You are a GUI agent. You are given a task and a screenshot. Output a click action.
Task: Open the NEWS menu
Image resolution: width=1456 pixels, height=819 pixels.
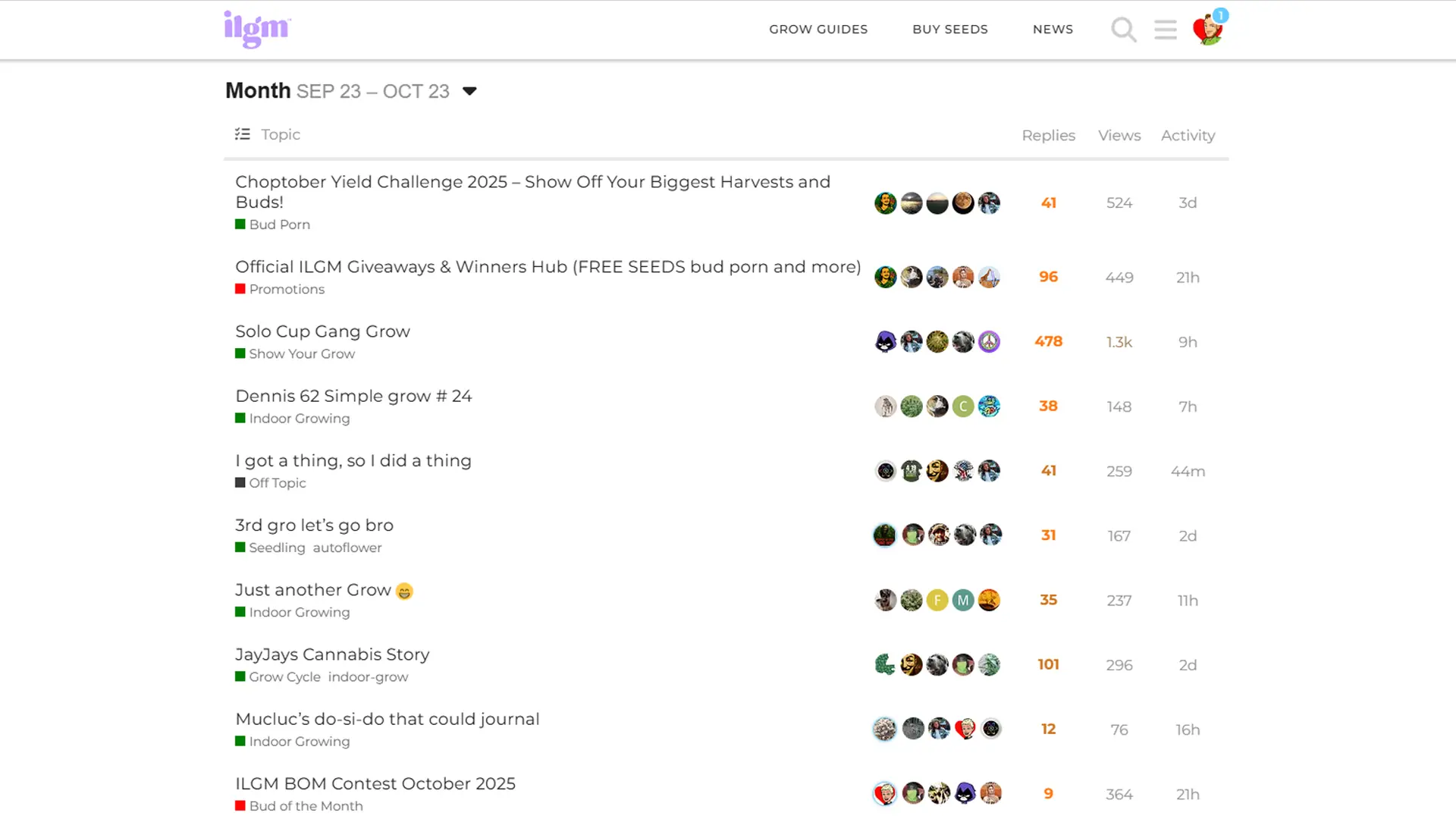click(1053, 29)
